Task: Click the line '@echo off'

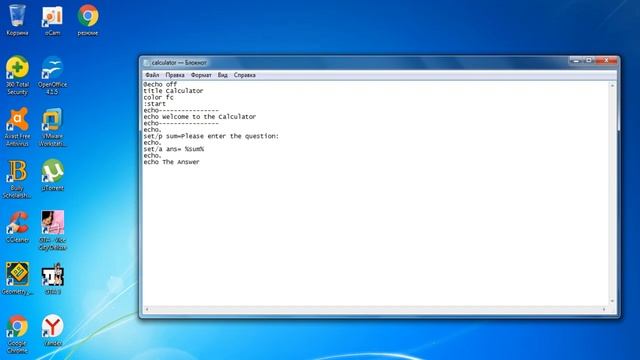Action: click(x=160, y=84)
